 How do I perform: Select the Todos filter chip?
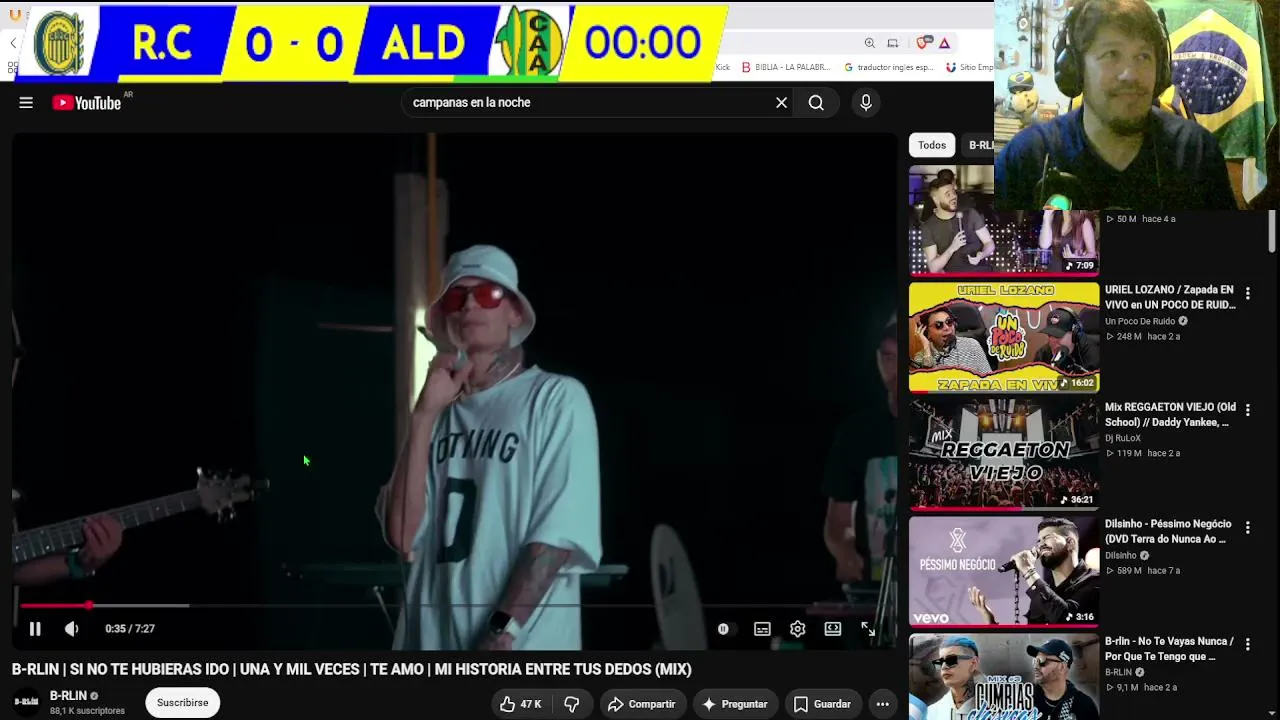click(932, 145)
